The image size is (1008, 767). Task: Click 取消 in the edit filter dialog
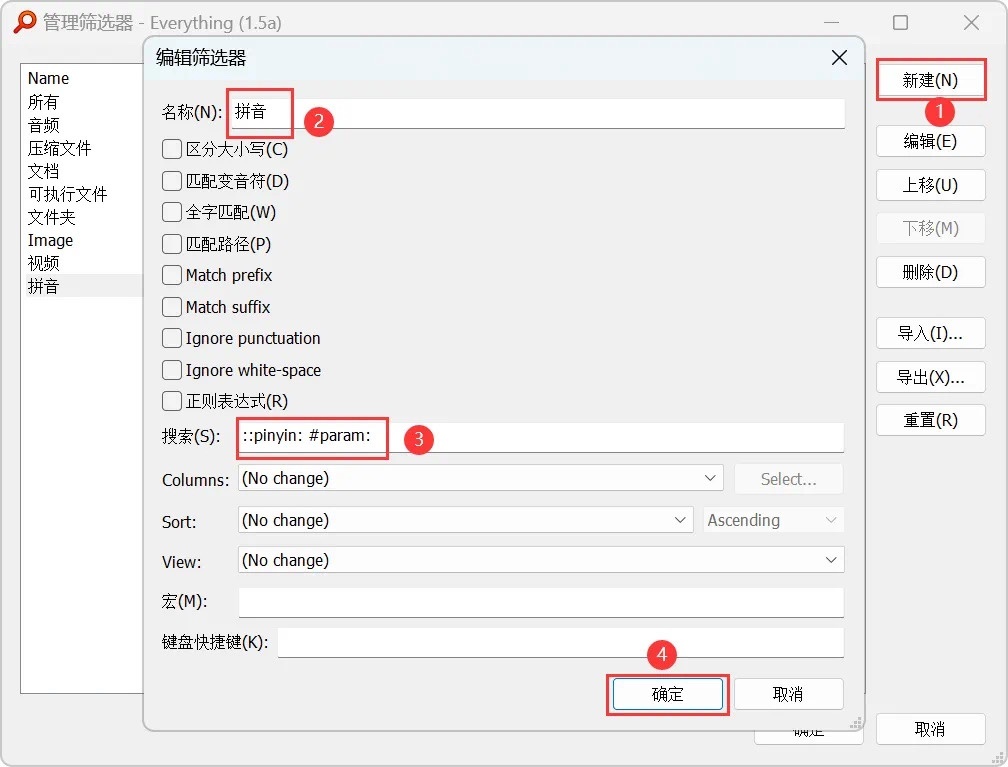pyautogui.click(x=788, y=694)
